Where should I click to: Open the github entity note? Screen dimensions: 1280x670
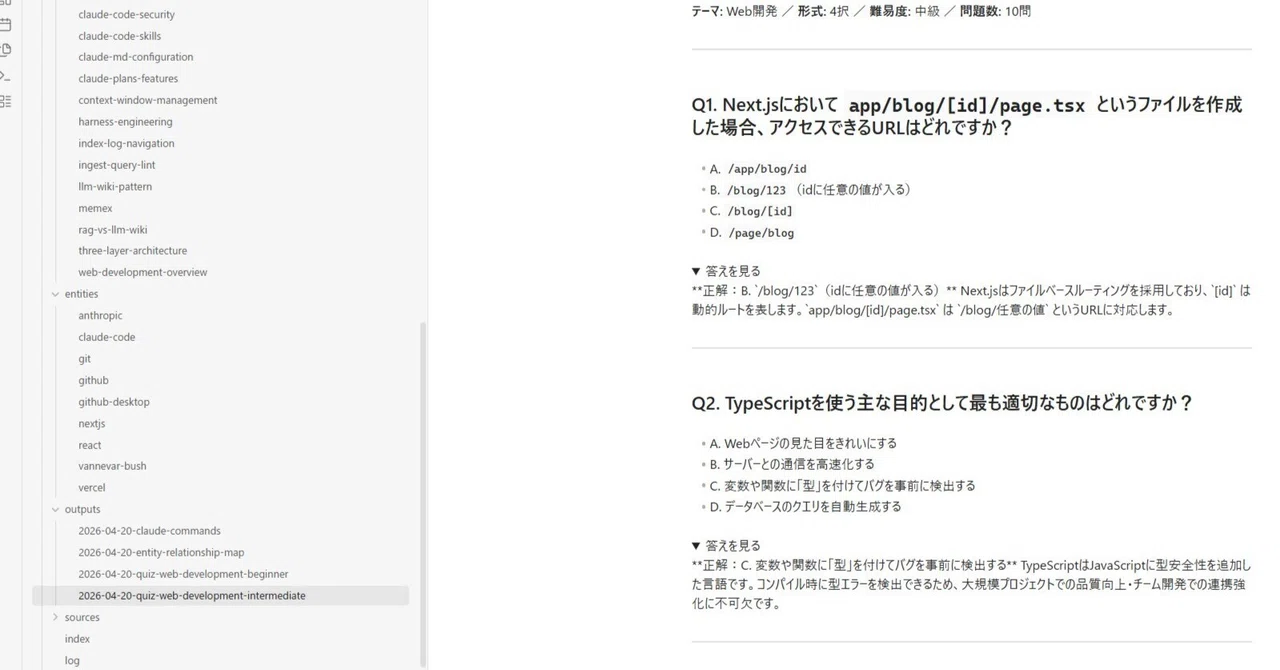[93, 381]
